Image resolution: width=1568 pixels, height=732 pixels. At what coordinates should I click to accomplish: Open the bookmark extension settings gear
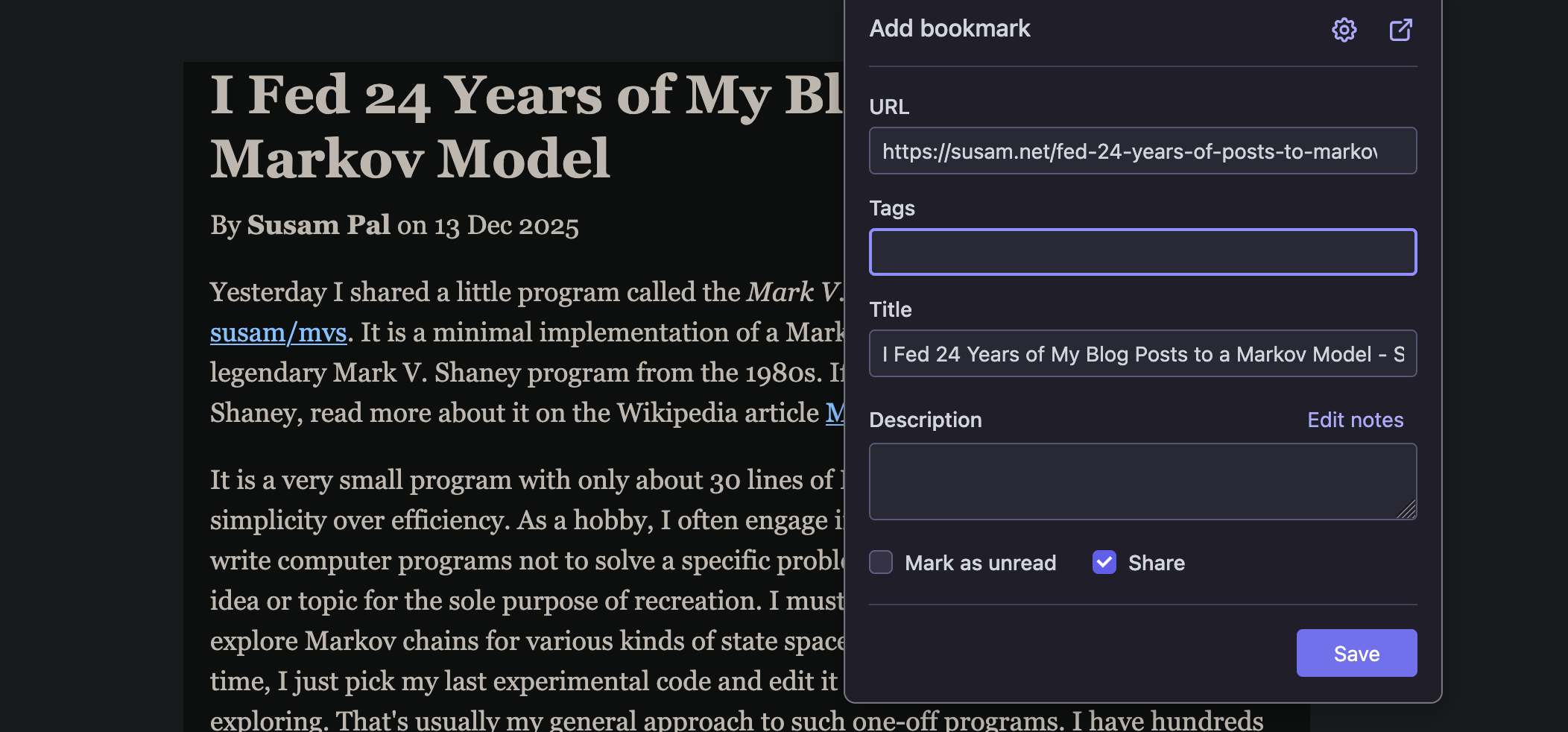point(1344,30)
